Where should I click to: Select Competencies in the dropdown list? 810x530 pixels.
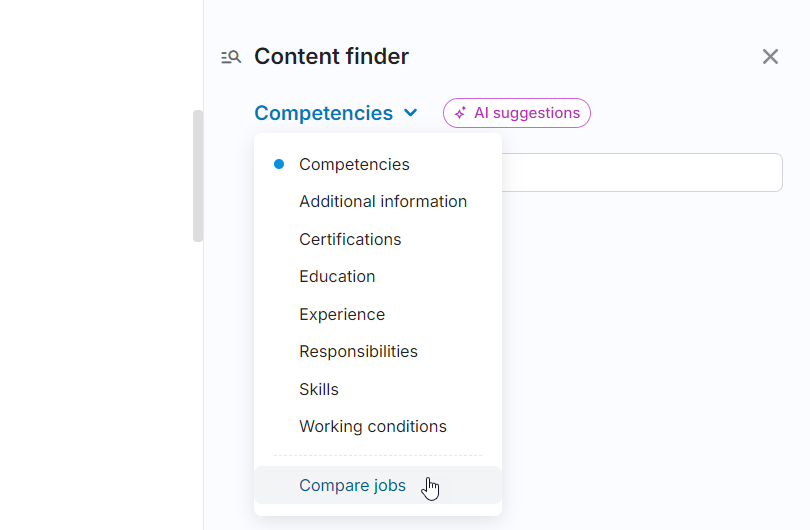click(354, 164)
